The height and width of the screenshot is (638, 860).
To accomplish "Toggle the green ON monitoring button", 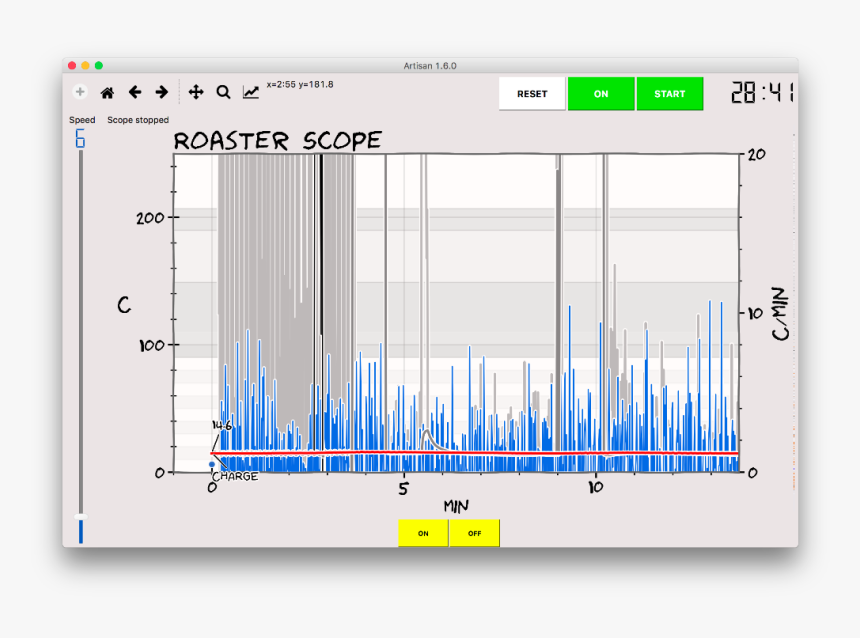I will pyautogui.click(x=600, y=94).
